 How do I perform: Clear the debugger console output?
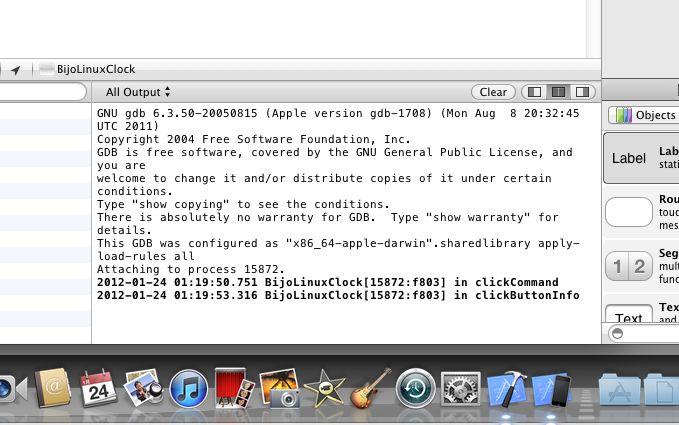click(493, 92)
